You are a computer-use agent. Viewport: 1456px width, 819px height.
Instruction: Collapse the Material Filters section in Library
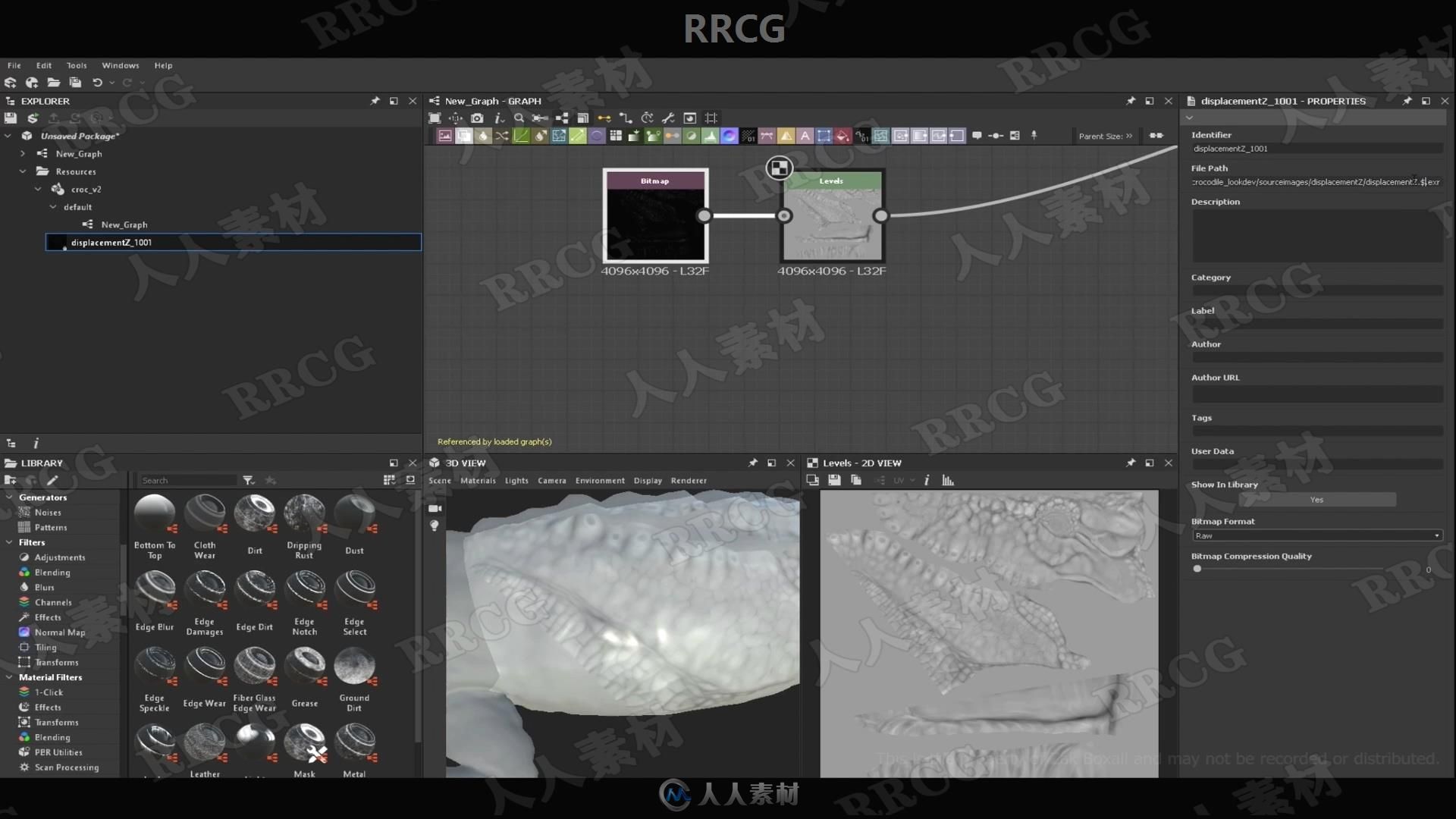[9, 677]
